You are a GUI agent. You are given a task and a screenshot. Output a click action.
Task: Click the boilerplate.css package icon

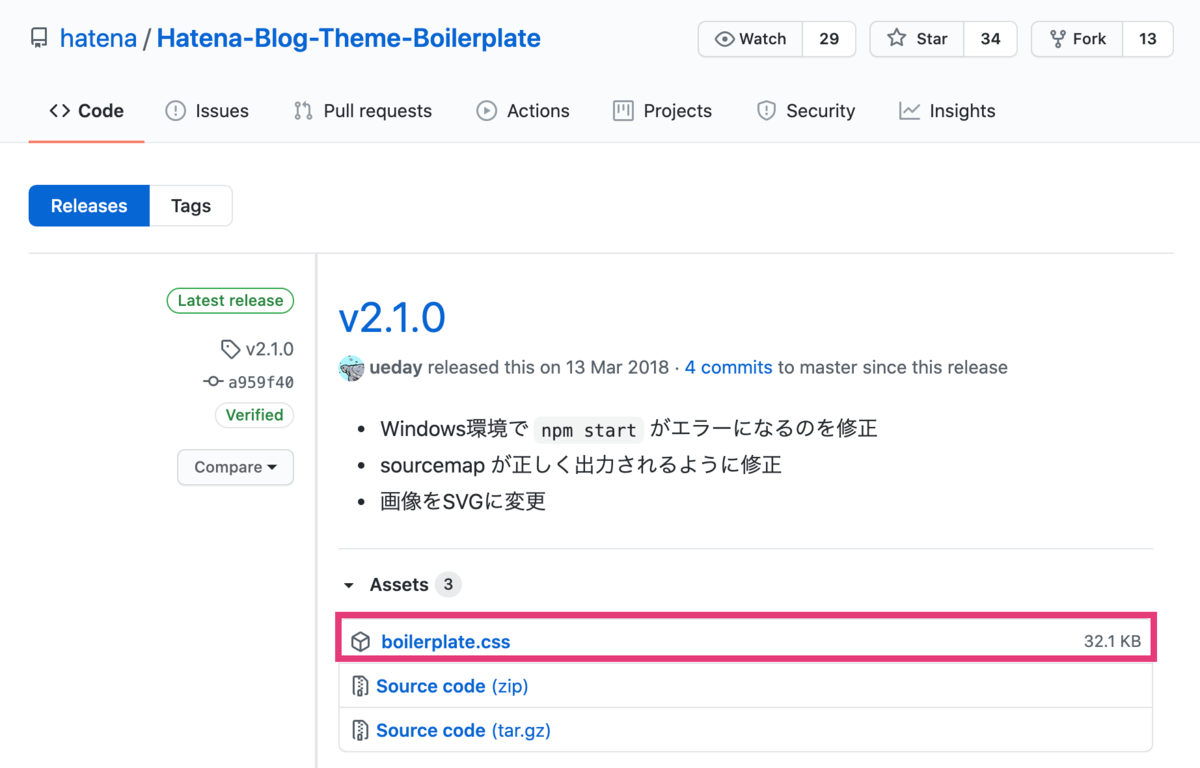[361, 642]
